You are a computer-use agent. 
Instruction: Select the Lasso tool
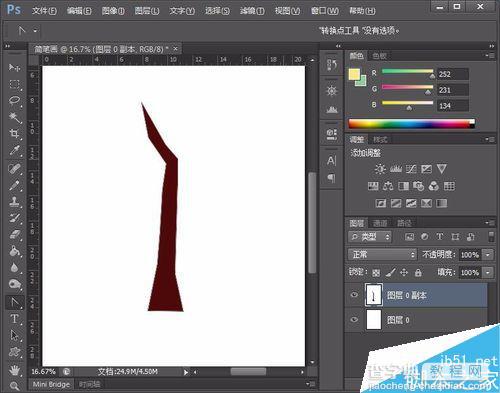(14, 100)
